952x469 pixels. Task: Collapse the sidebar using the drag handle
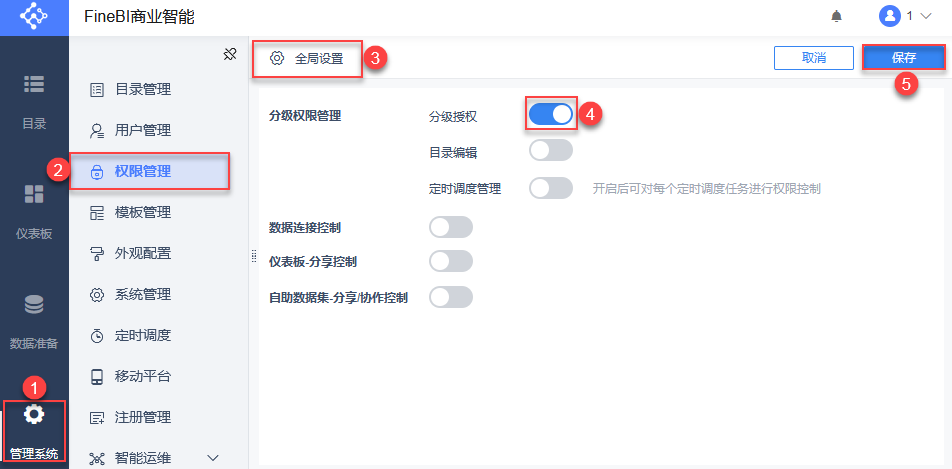[254, 257]
